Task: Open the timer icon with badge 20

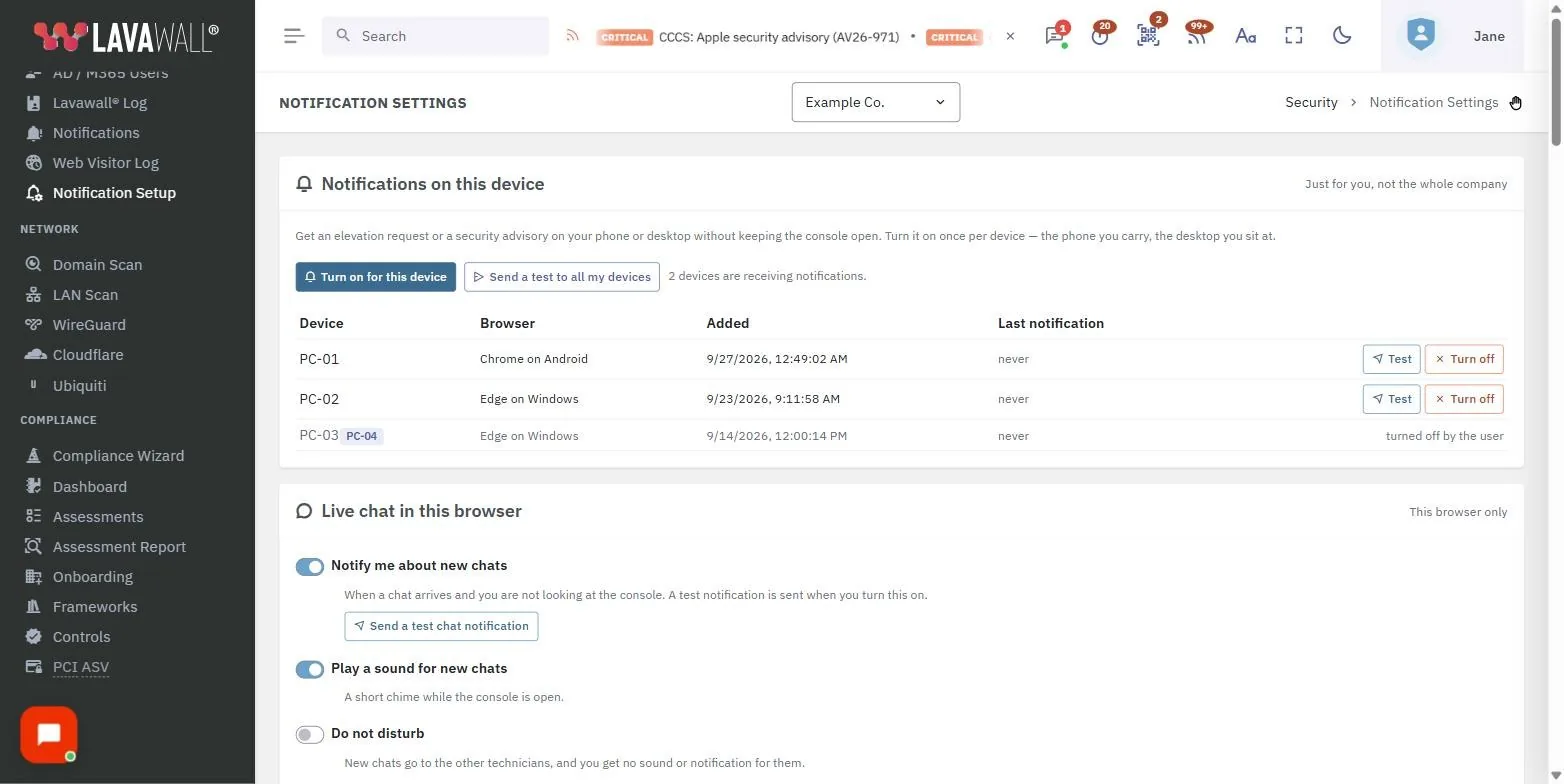Action: (x=1101, y=35)
